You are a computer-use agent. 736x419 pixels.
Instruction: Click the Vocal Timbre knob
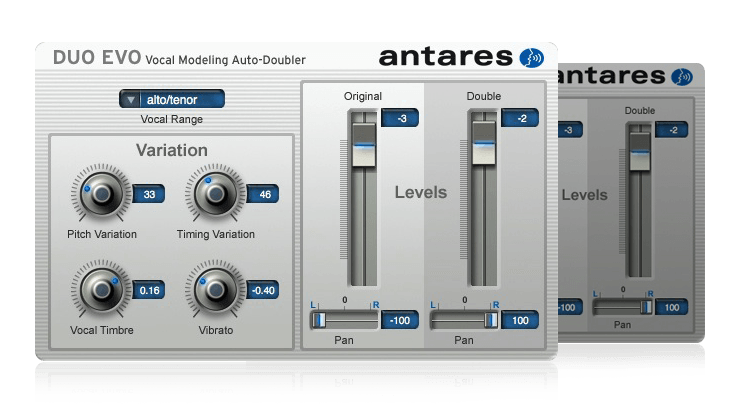pyautogui.click(x=101, y=289)
